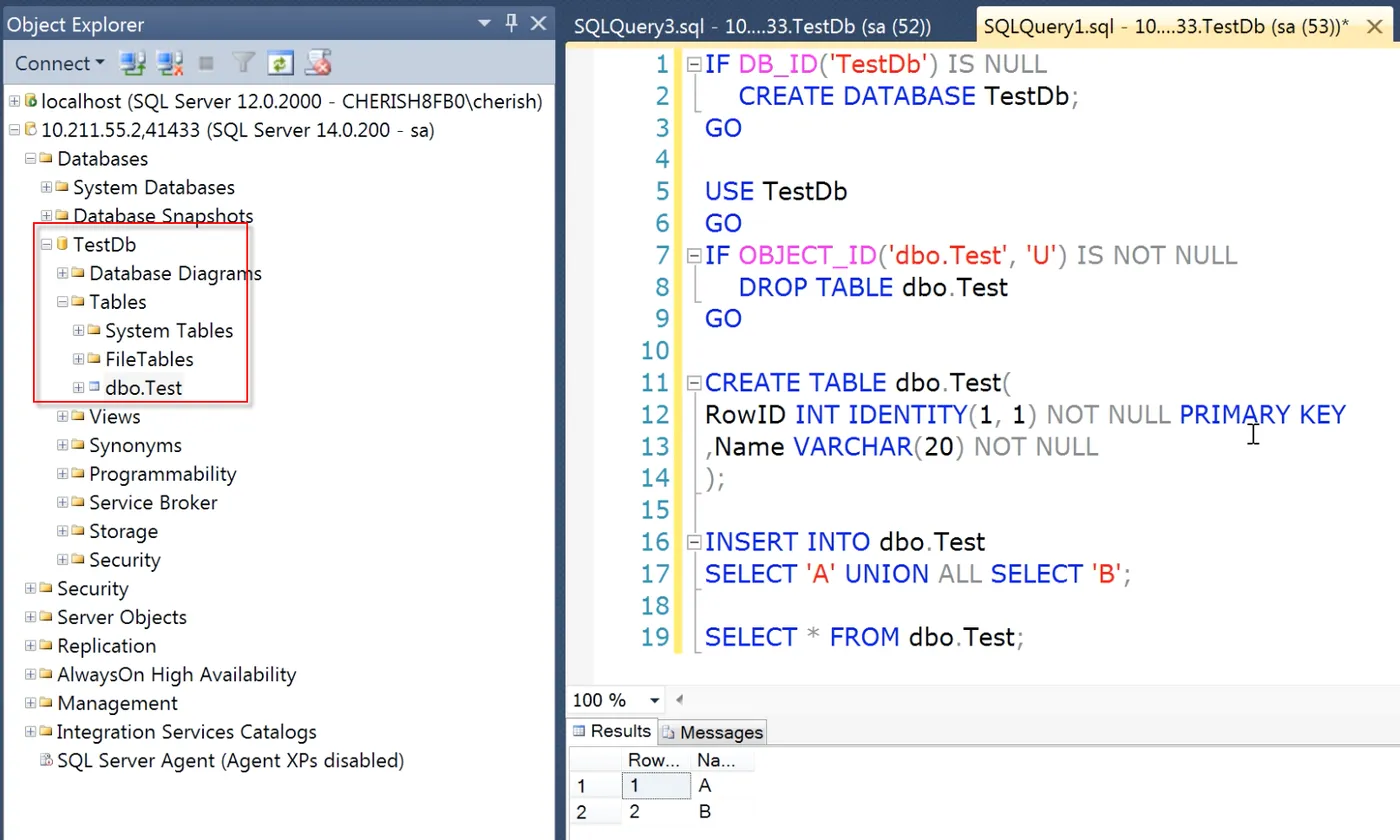Click the Management folder icon
This screenshot has height=840, width=1400.
[x=46, y=703]
